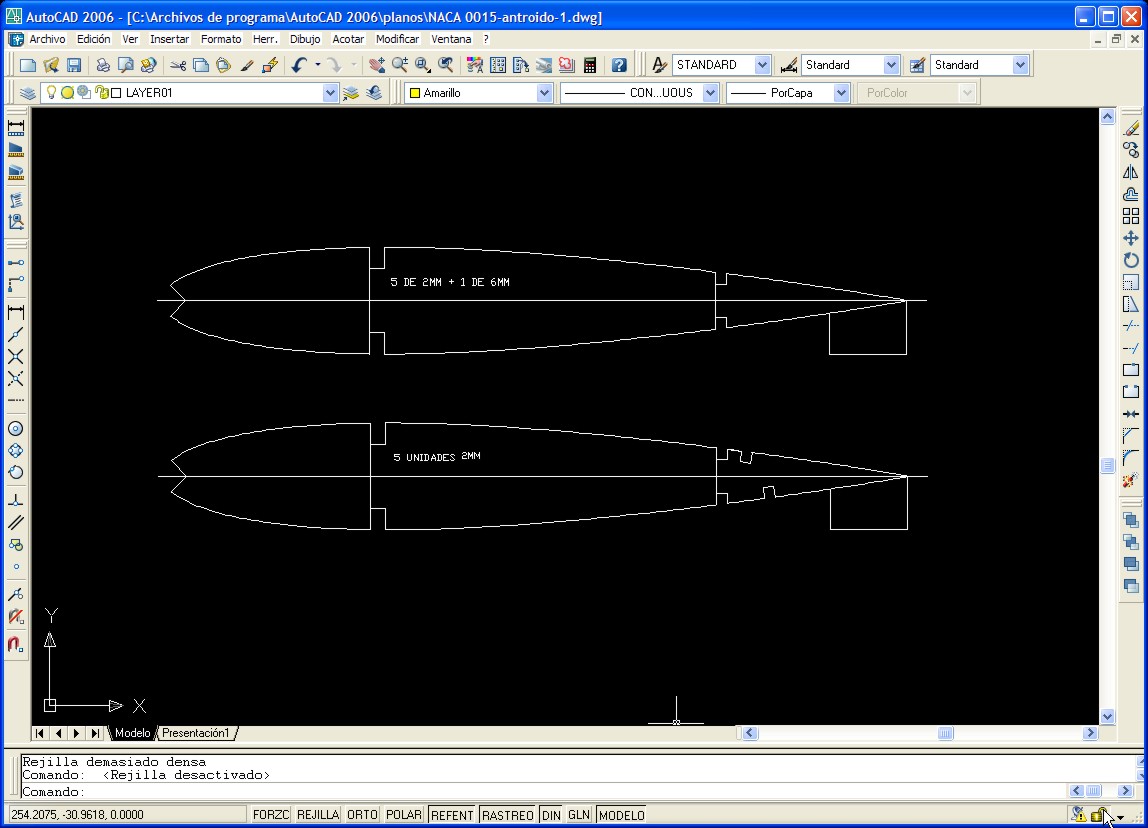The height and width of the screenshot is (828, 1148).
Task: Open the Dibujo menu
Action: click(x=305, y=39)
